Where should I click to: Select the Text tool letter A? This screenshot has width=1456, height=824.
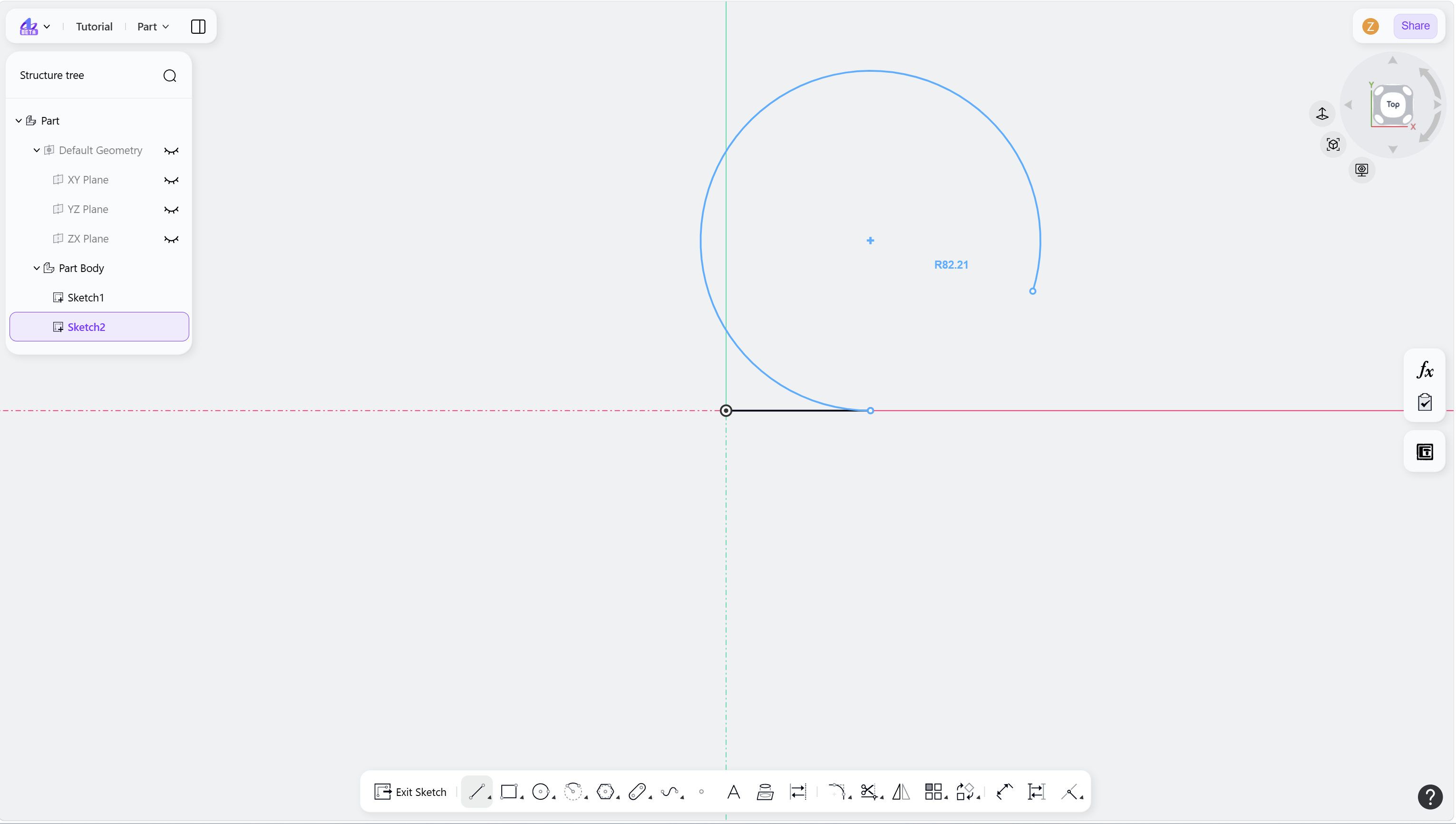tap(733, 791)
